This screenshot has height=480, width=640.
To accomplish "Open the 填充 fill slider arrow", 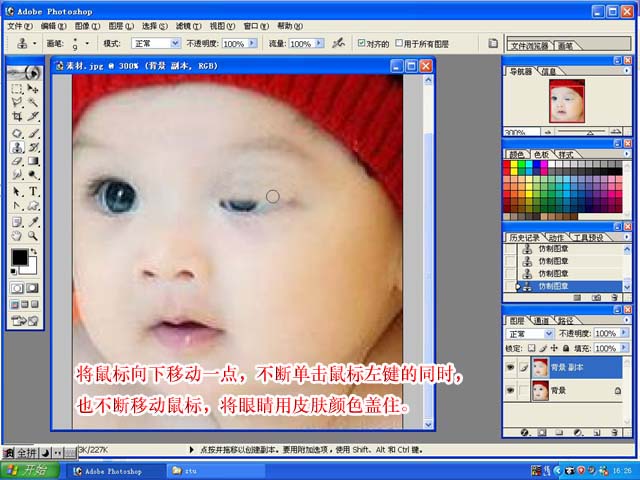I will pyautogui.click(x=624, y=348).
